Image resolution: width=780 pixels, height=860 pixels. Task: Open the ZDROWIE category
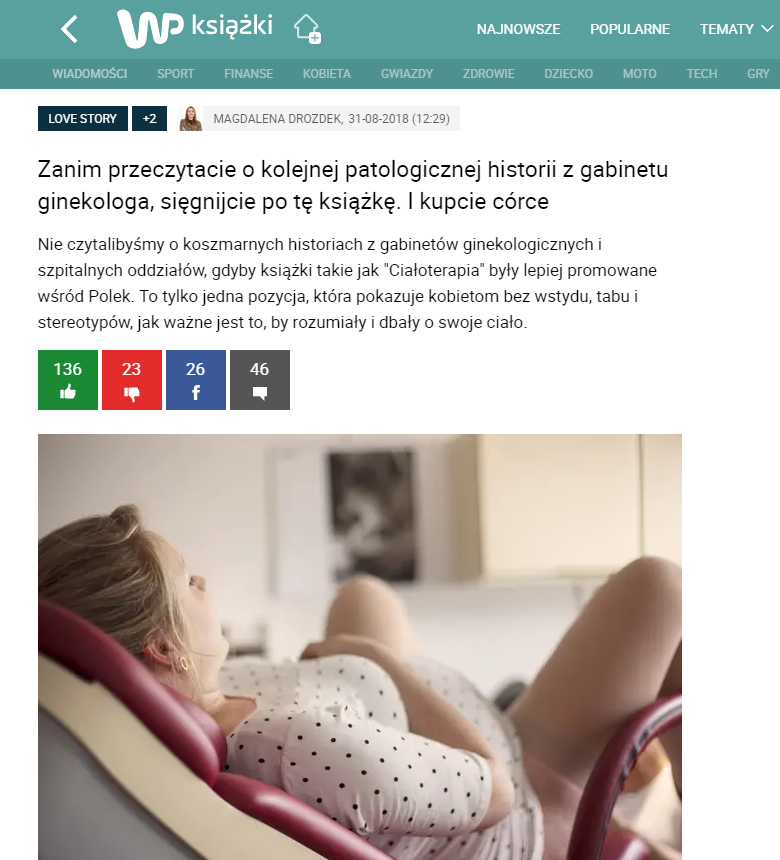click(x=488, y=73)
